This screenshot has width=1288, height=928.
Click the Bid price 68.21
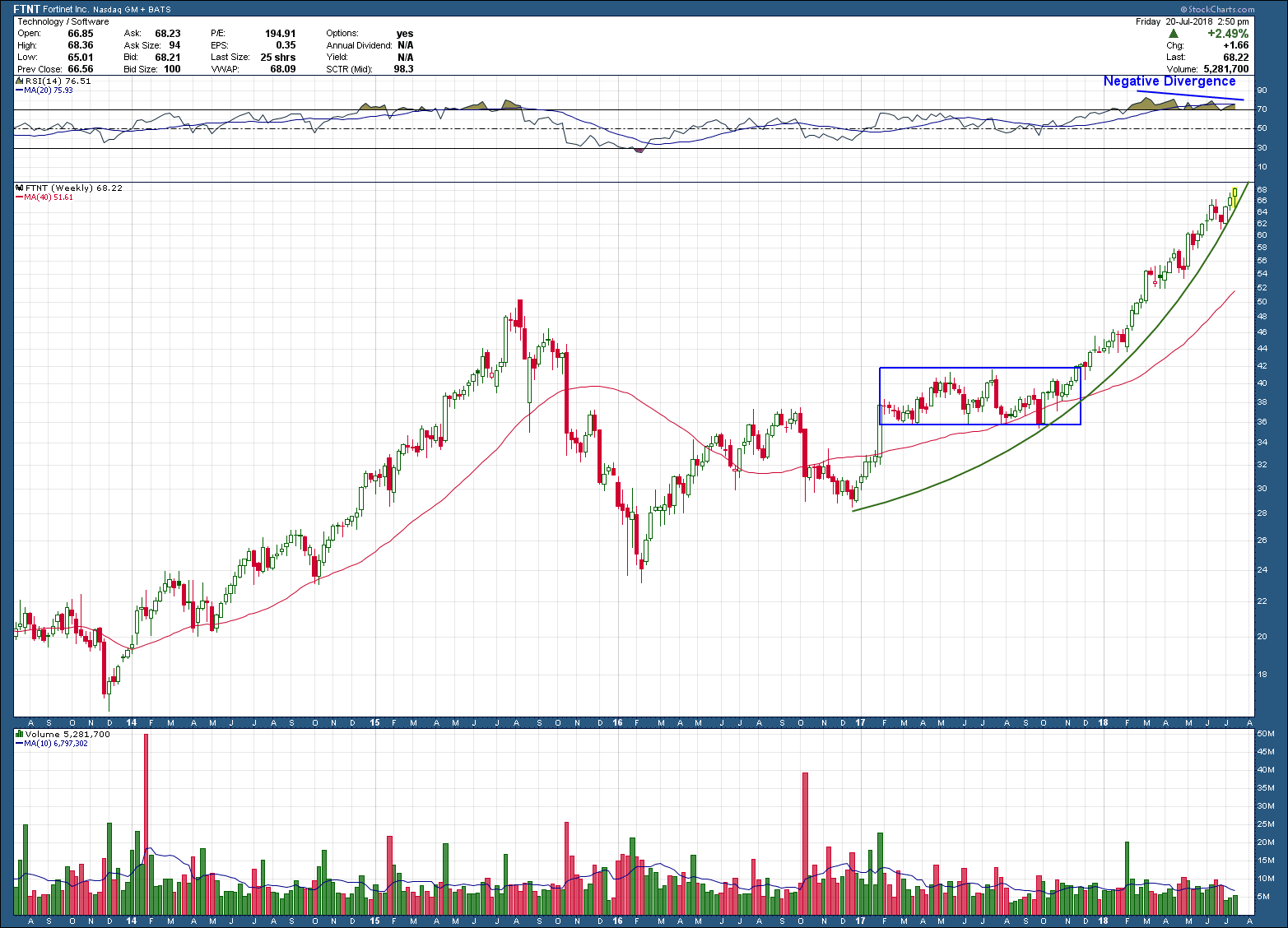pos(168,58)
